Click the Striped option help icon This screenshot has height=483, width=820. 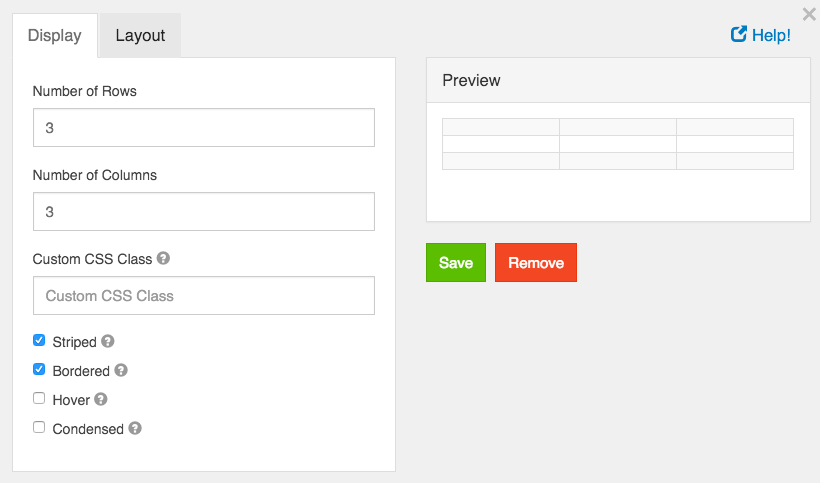[x=108, y=341]
